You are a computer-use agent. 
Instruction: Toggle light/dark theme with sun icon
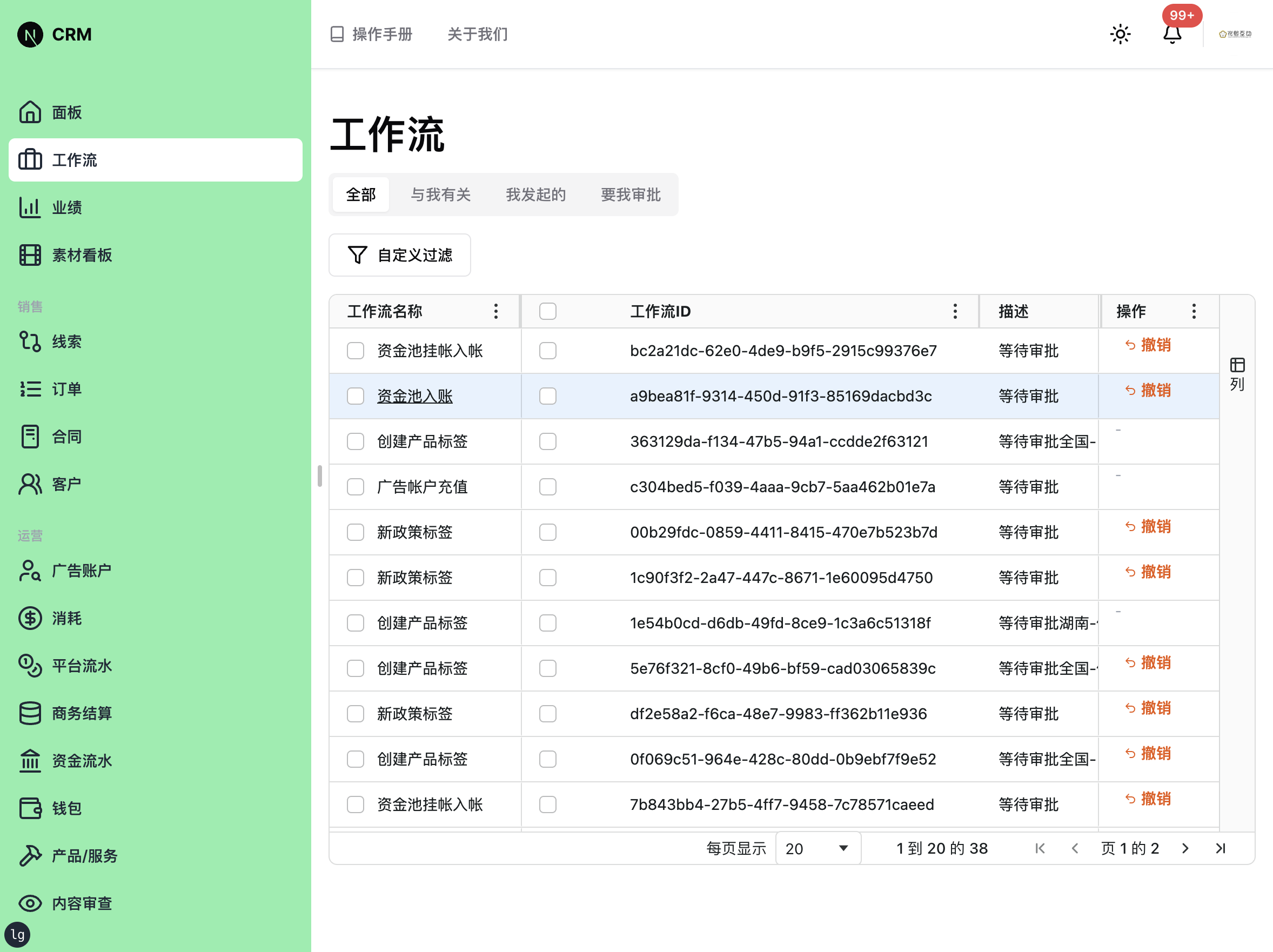pyautogui.click(x=1120, y=34)
